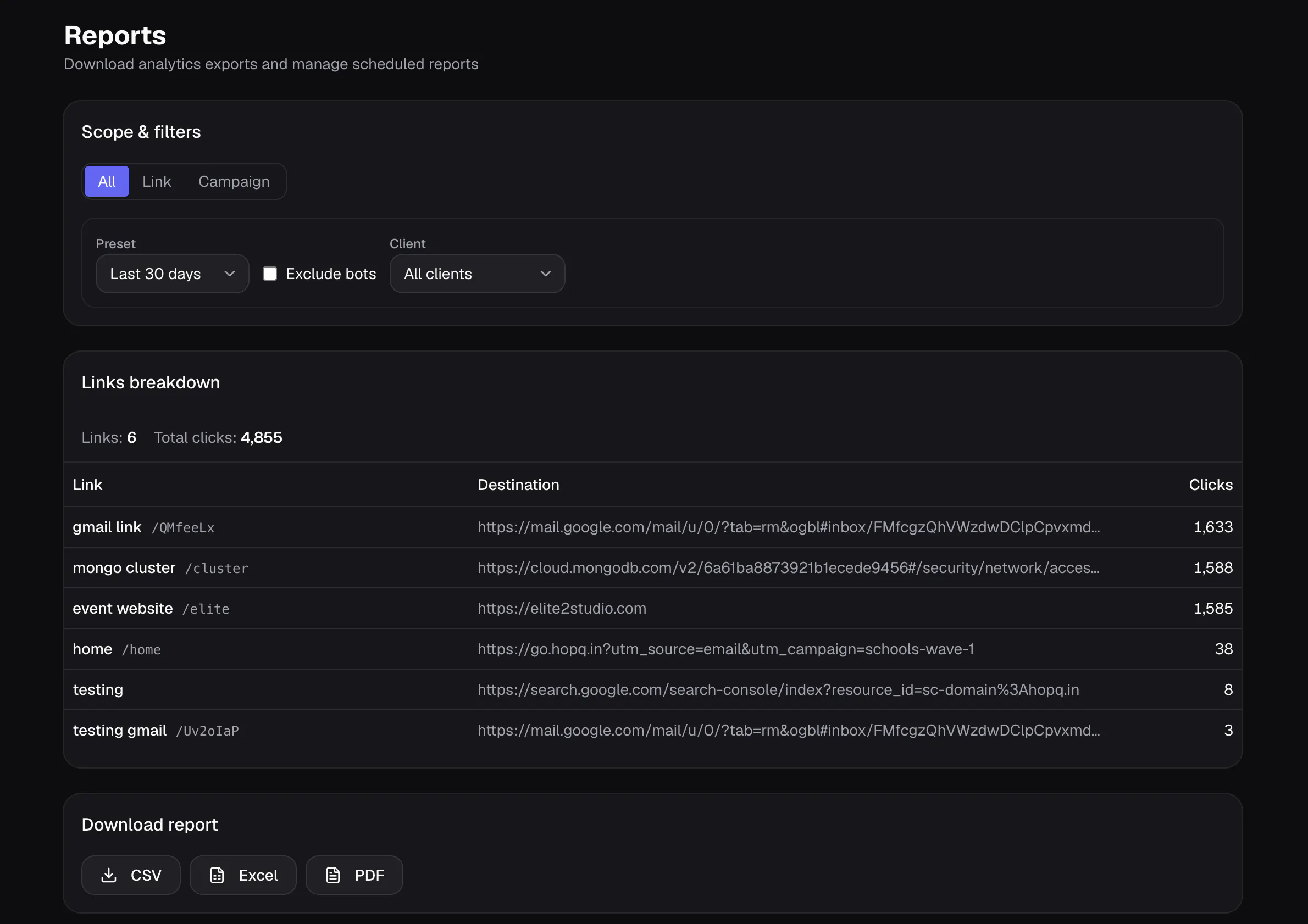1308x924 pixels.
Task: Click the Excel spreadsheet file icon
Action: click(217, 875)
